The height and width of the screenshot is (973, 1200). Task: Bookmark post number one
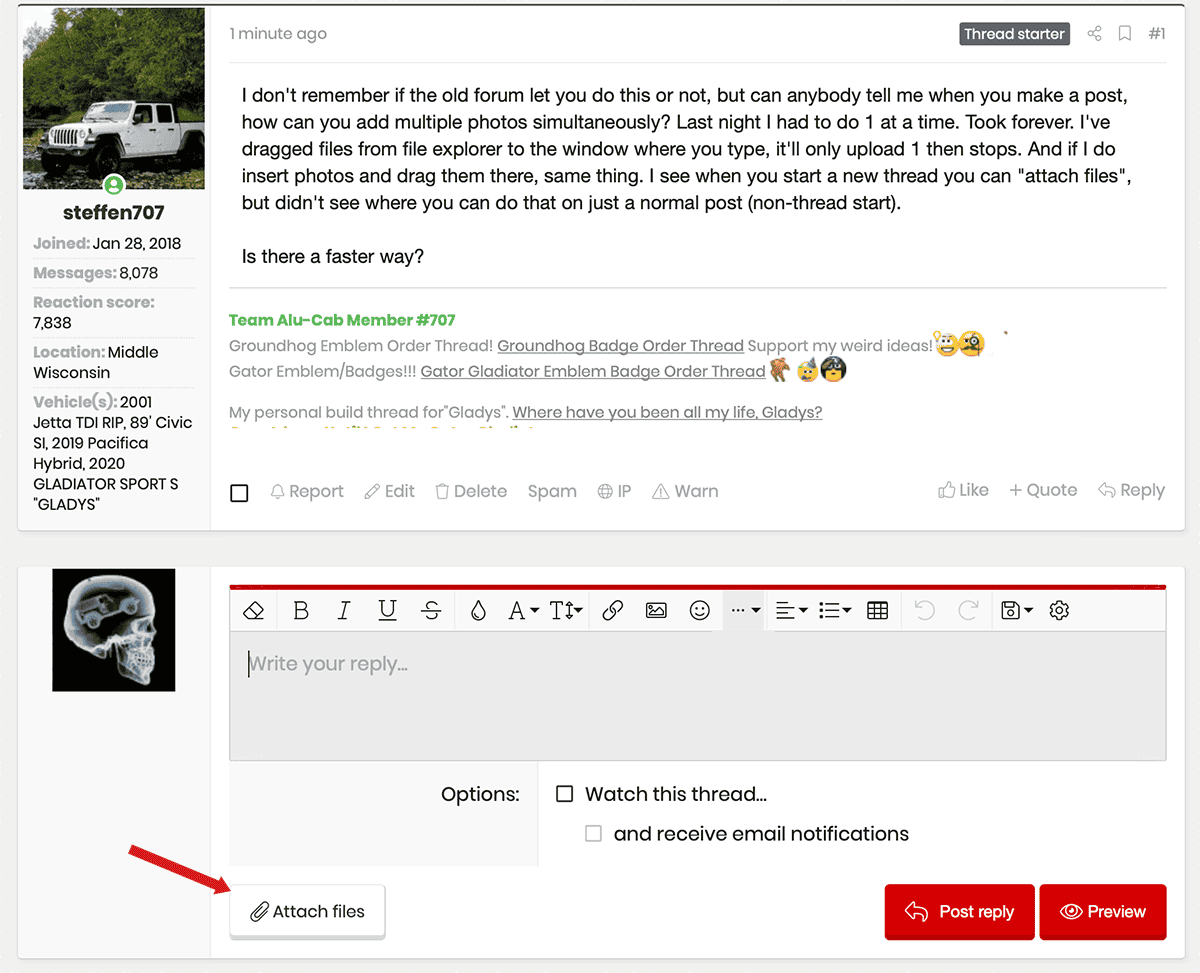(1125, 34)
